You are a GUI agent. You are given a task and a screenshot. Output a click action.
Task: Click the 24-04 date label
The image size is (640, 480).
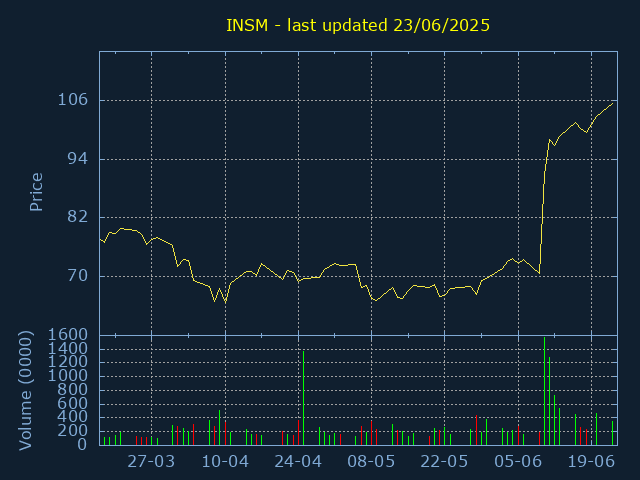pyautogui.click(x=298, y=462)
